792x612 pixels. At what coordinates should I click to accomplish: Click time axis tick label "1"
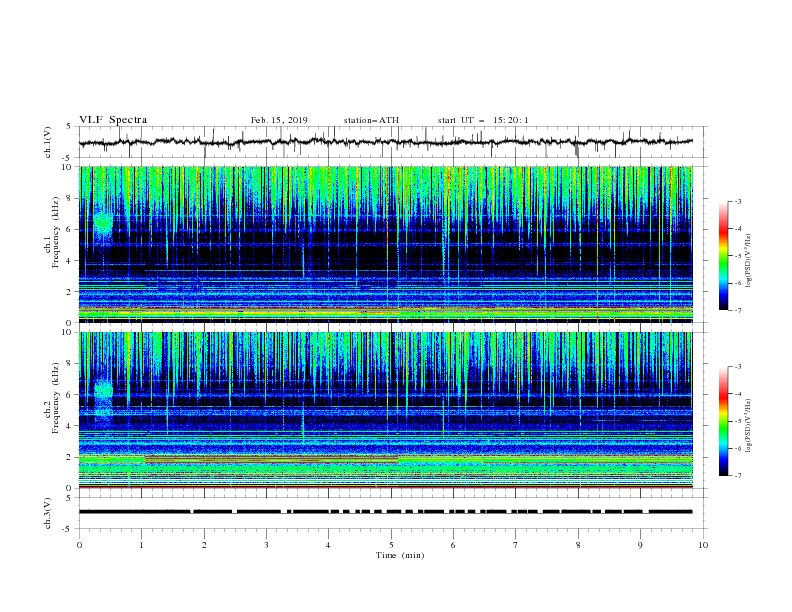(141, 545)
